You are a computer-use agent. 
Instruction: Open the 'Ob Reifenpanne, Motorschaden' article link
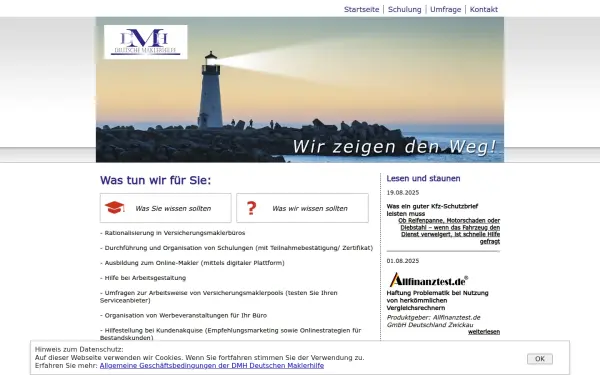[449, 231]
